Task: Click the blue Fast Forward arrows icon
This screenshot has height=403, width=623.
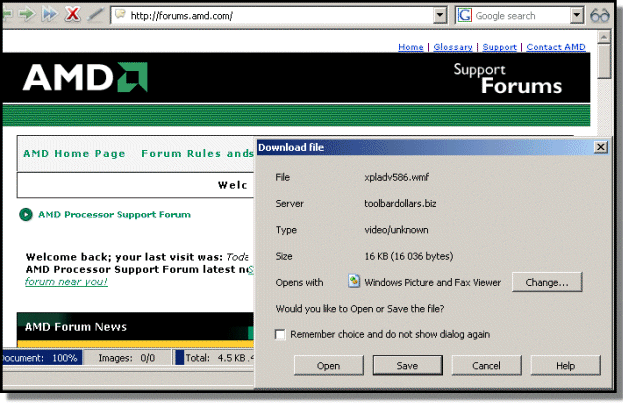Action: 50,14
